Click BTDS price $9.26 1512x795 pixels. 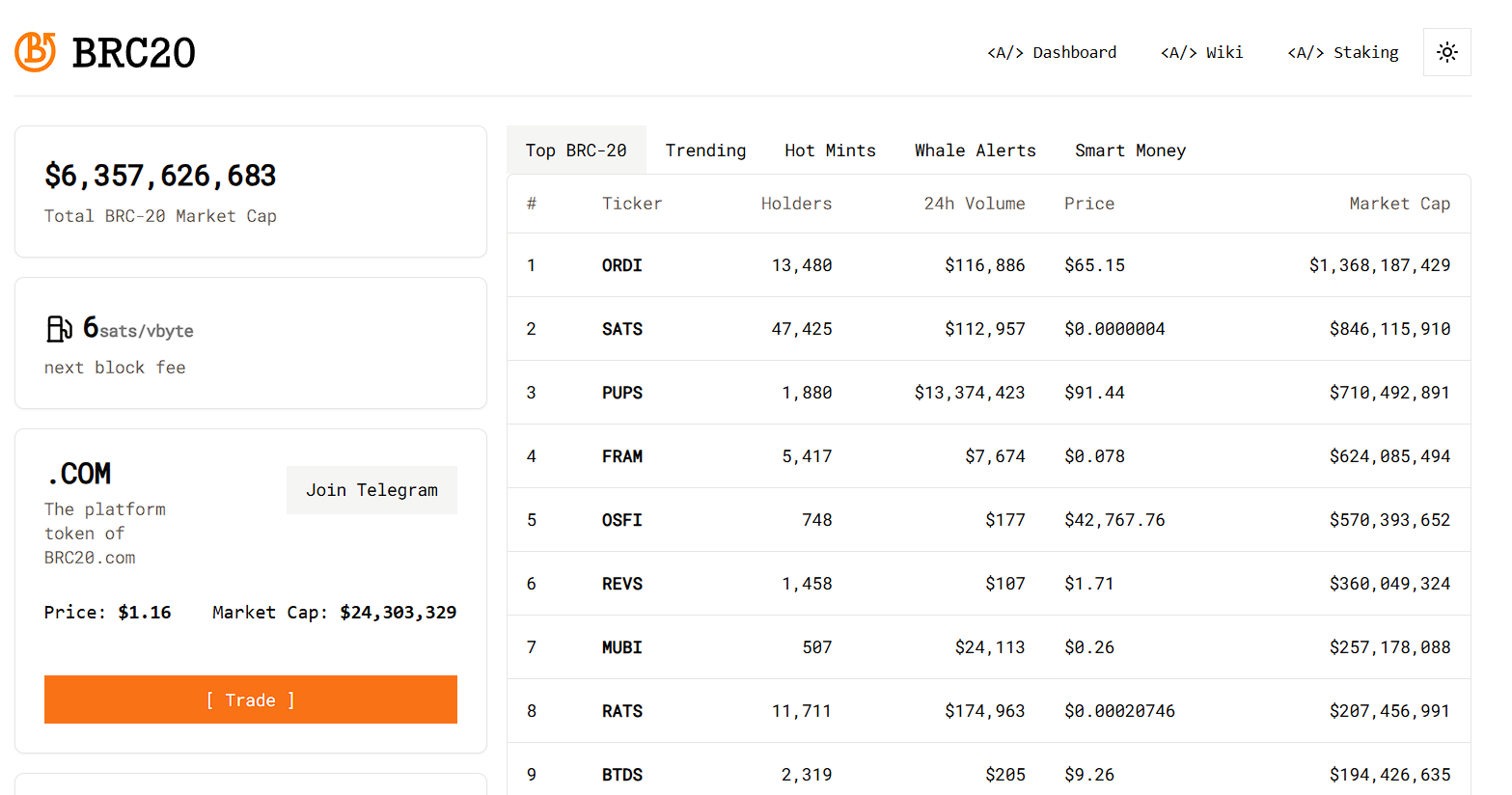coord(1089,775)
